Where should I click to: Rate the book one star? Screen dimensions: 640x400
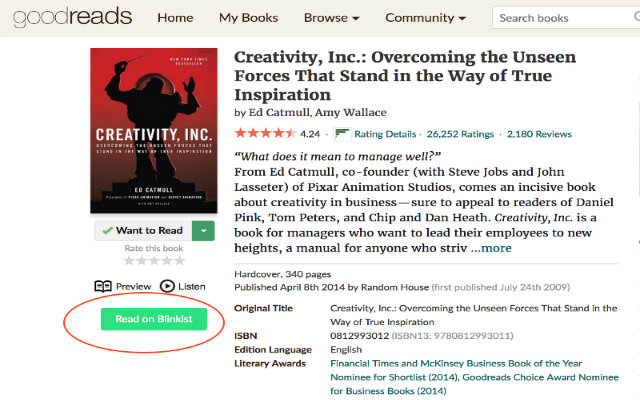coord(128,261)
